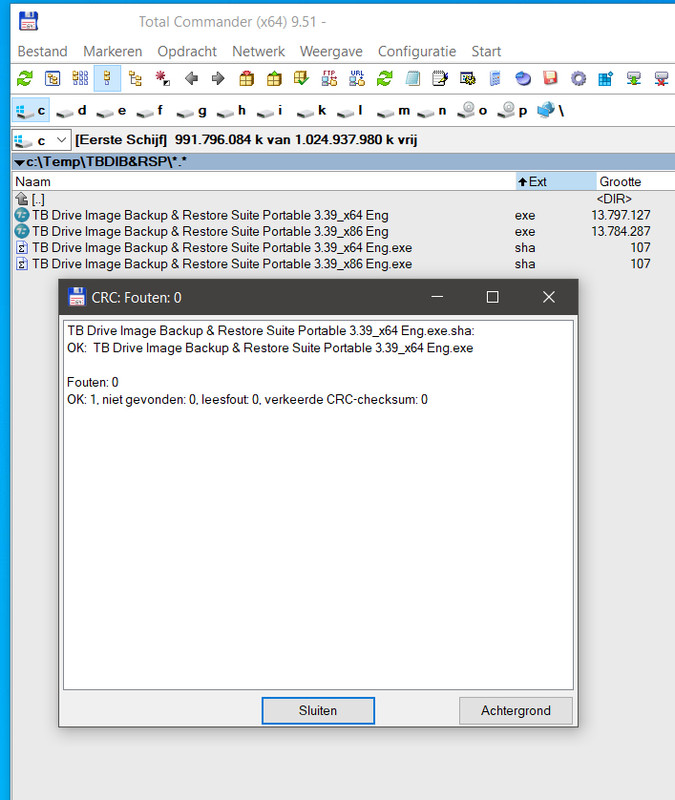
Task: Switch to drive g button
Action: point(191,110)
